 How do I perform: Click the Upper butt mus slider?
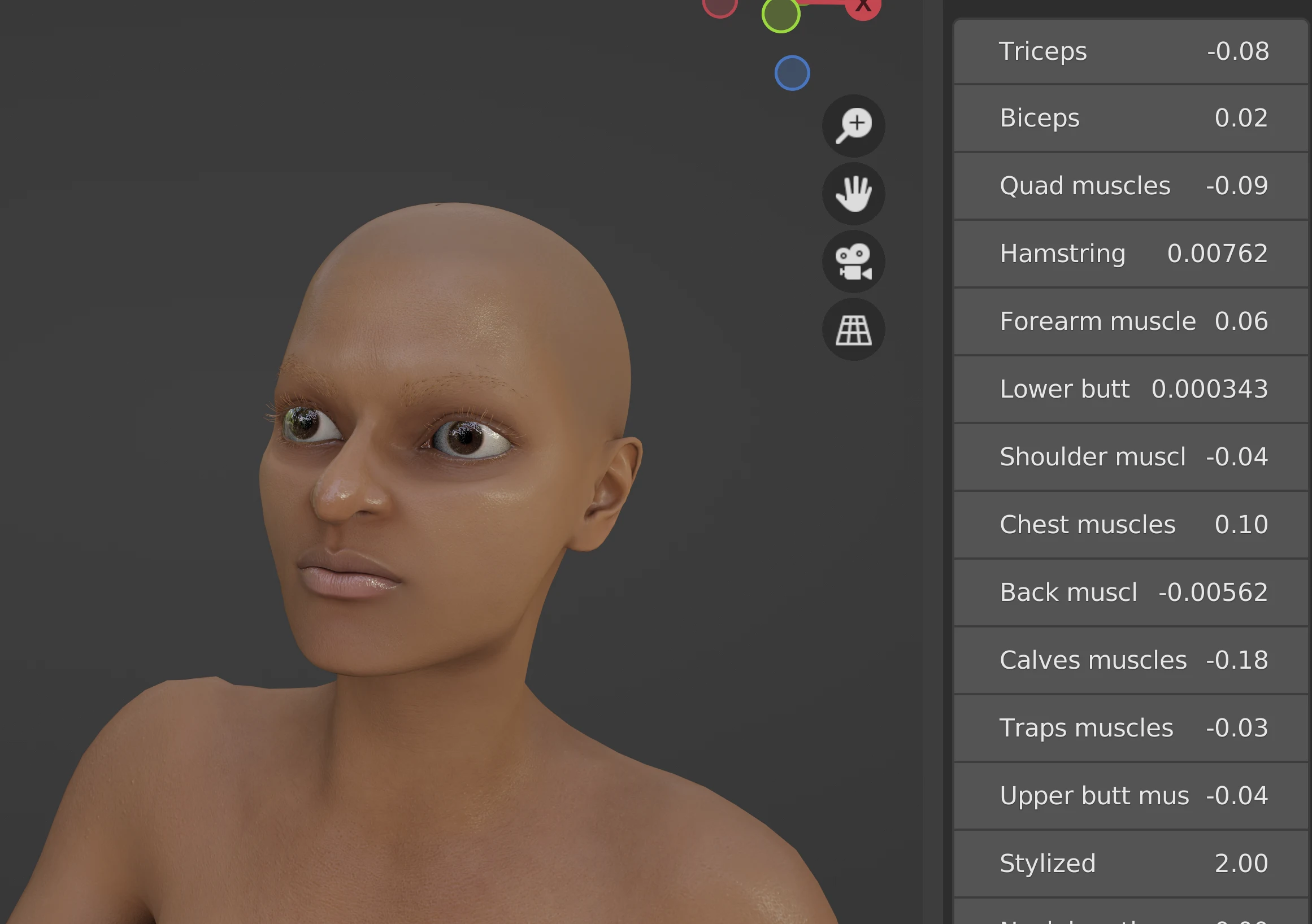pos(1131,796)
